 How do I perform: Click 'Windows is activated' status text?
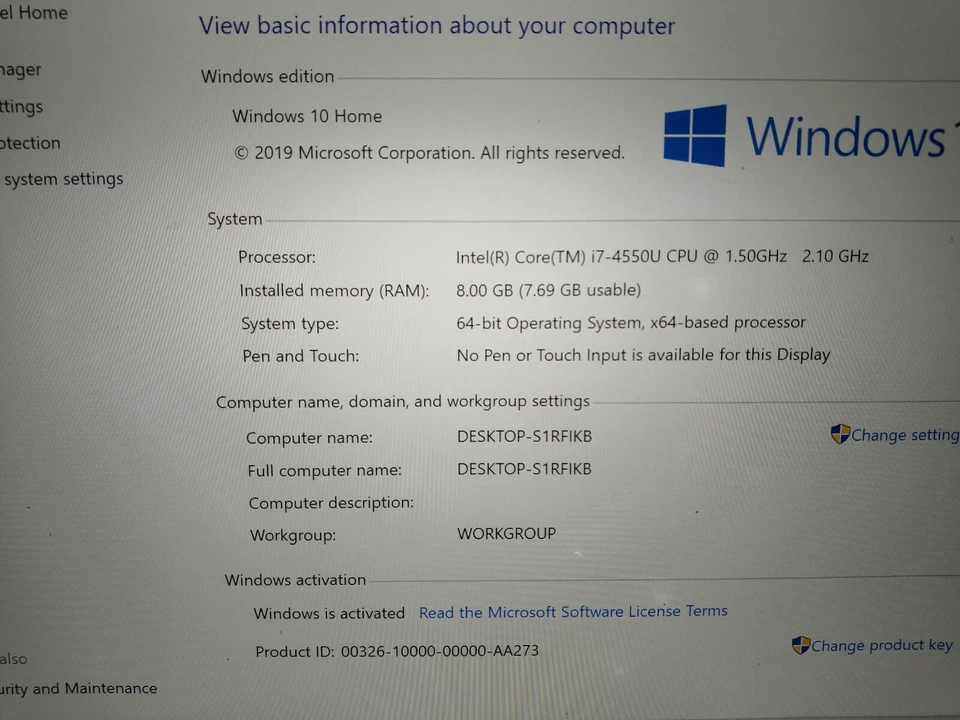click(x=329, y=613)
